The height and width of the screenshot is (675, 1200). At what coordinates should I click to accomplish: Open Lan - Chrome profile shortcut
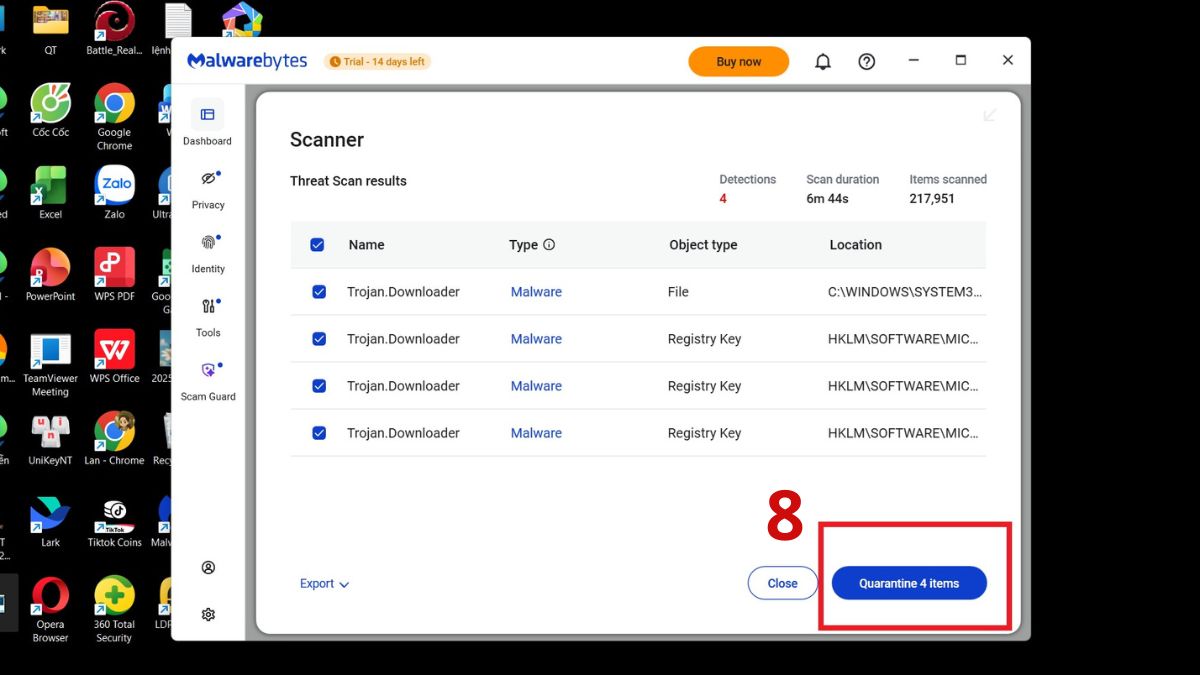(114, 439)
